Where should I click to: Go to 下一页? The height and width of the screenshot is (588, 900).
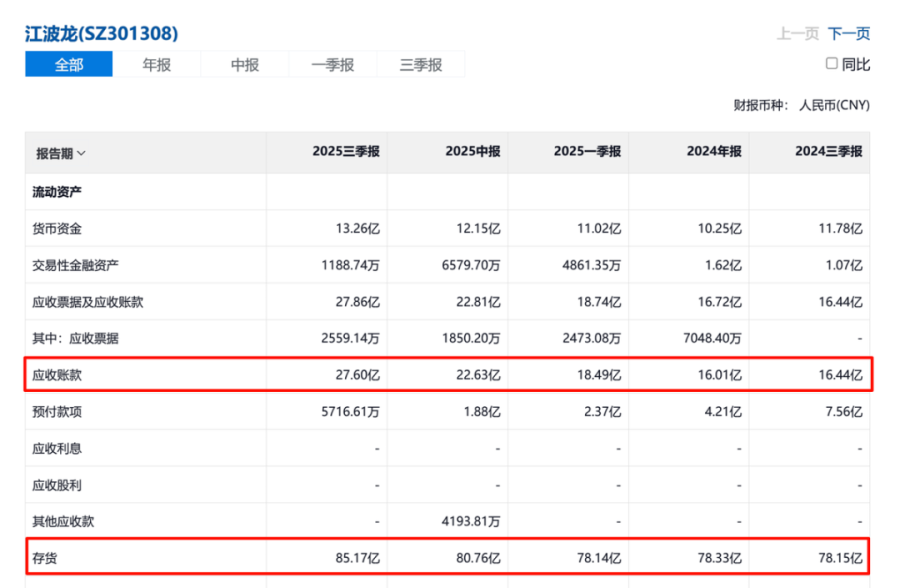(x=849, y=33)
